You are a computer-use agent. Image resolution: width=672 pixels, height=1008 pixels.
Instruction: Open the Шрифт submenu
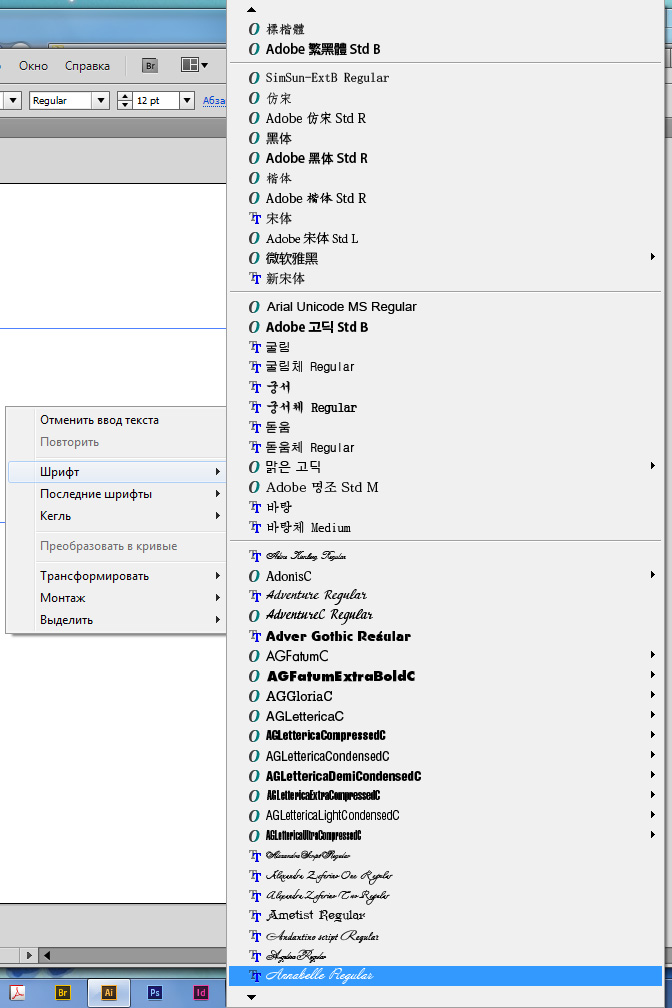[x=116, y=472]
